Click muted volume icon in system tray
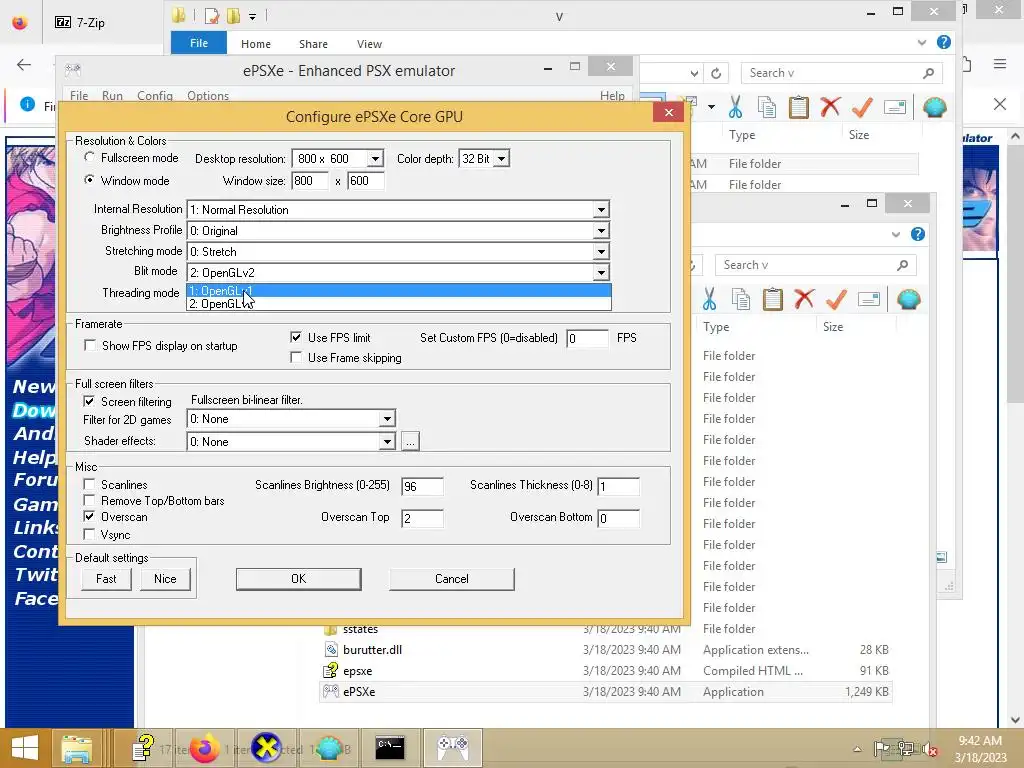The height and width of the screenshot is (768, 1024). point(929,749)
